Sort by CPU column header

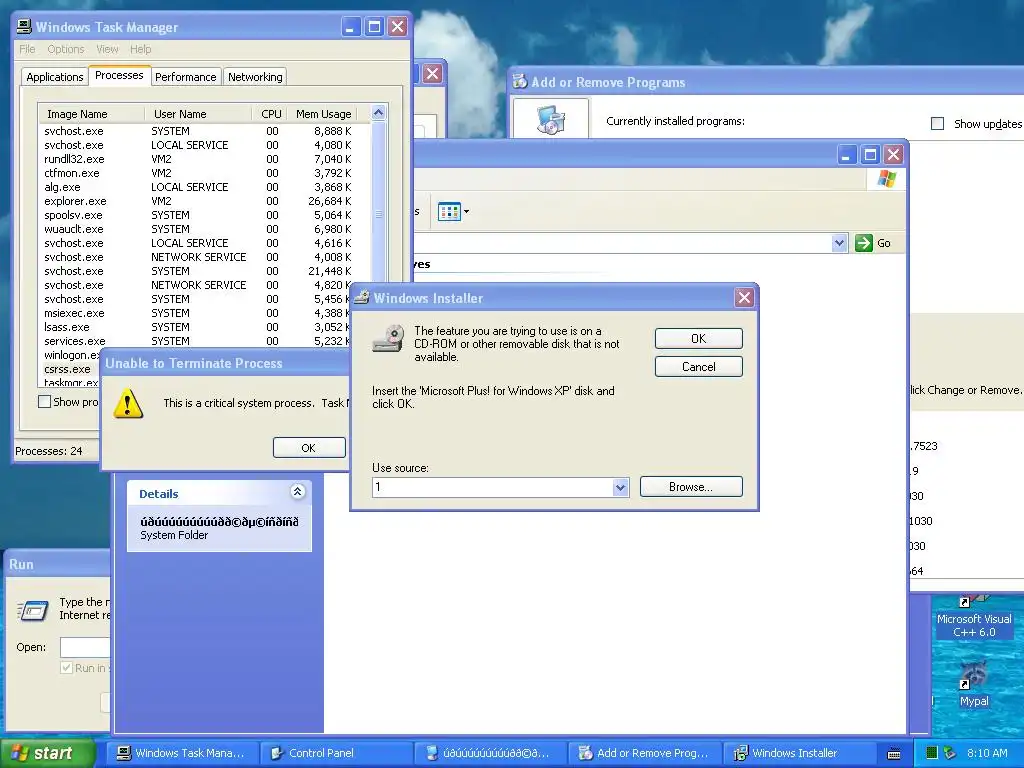[x=270, y=114]
